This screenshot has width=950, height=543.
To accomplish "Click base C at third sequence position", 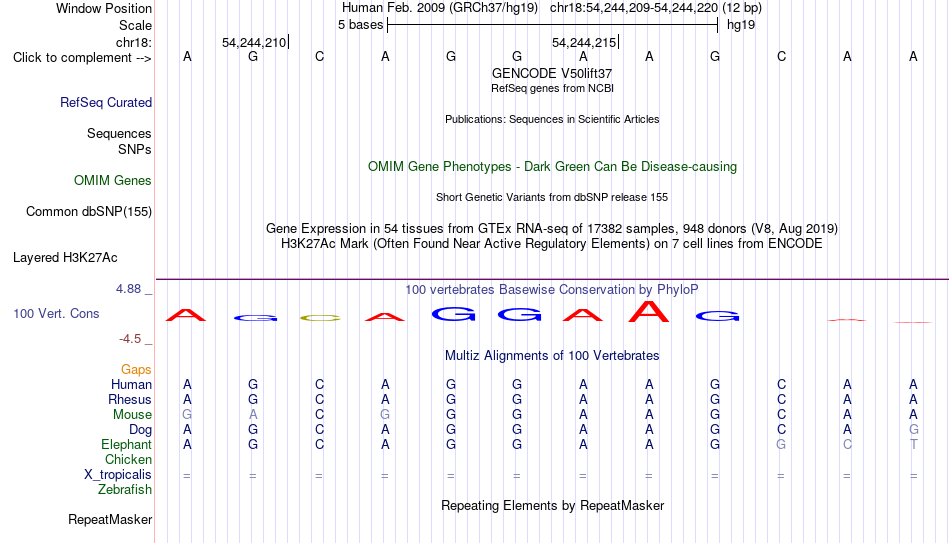I will (x=319, y=56).
